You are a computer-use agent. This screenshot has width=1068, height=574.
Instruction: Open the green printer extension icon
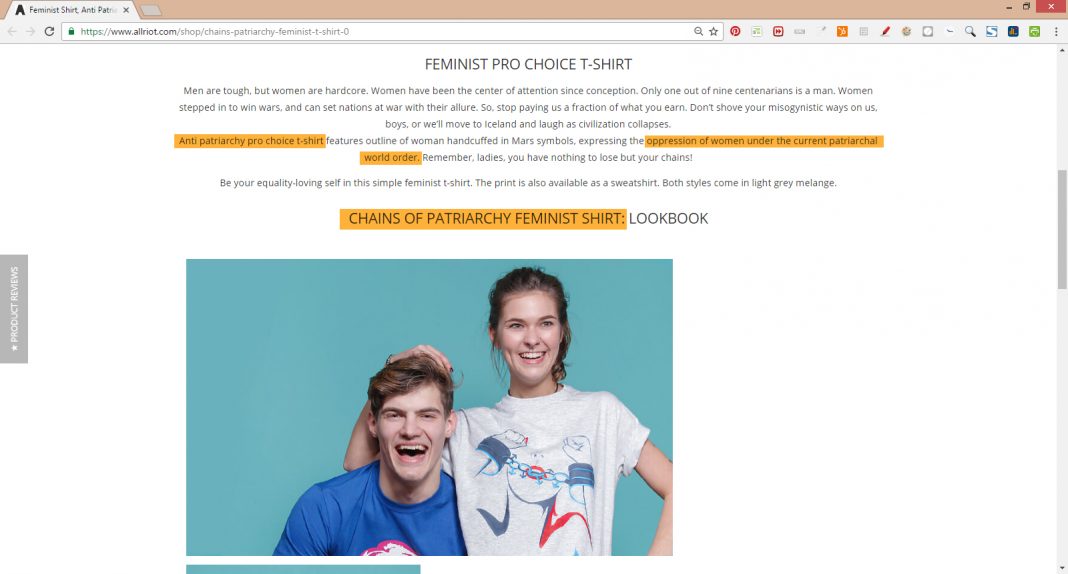click(x=1035, y=31)
